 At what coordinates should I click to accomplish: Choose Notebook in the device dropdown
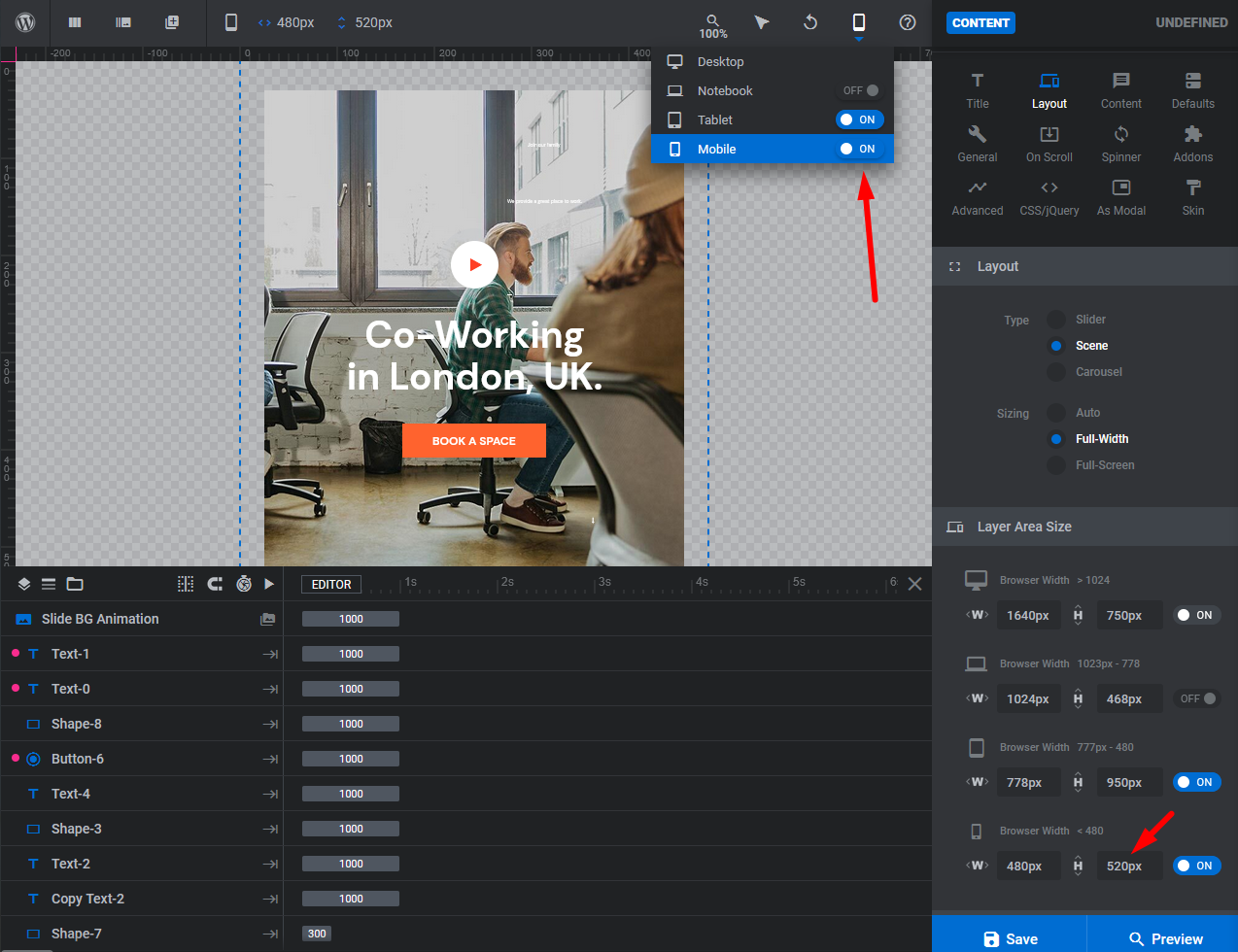pos(772,90)
